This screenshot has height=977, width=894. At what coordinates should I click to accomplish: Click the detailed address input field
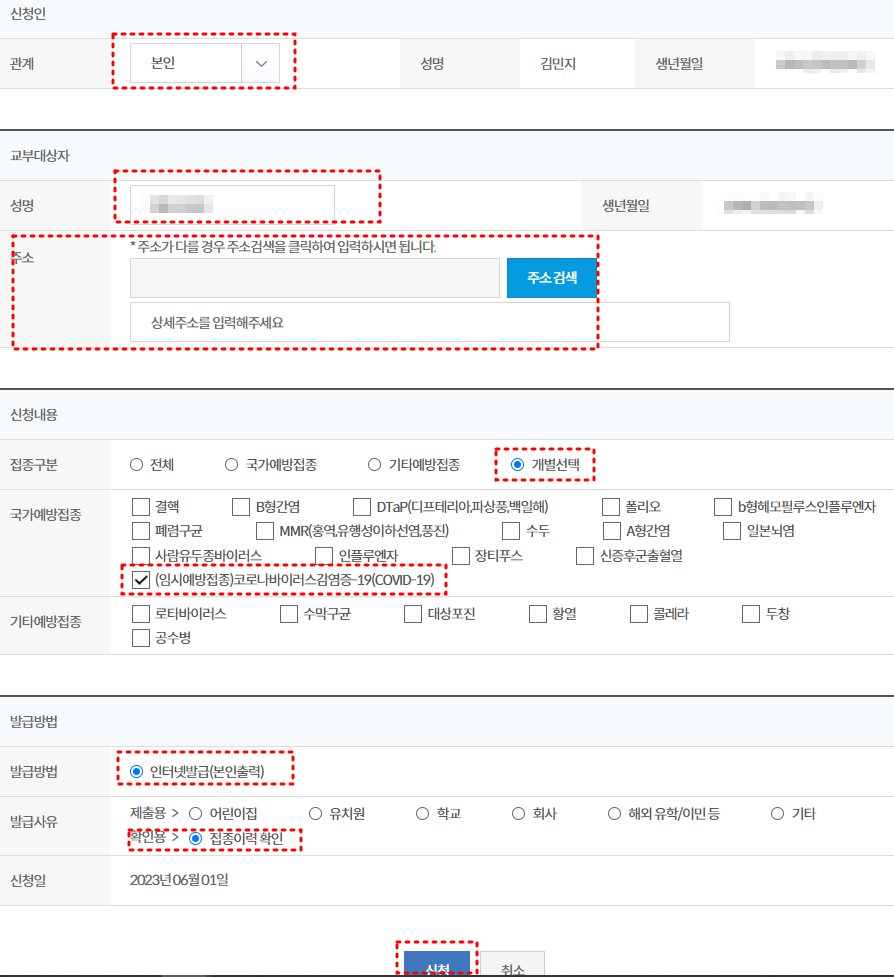(x=430, y=322)
